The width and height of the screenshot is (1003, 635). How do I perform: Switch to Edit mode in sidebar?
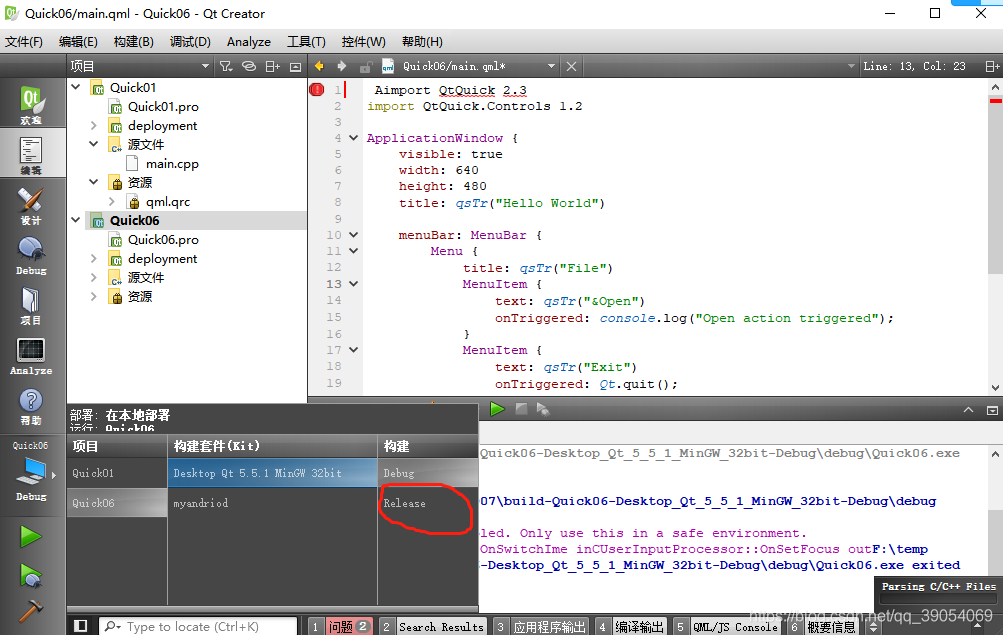[31, 155]
